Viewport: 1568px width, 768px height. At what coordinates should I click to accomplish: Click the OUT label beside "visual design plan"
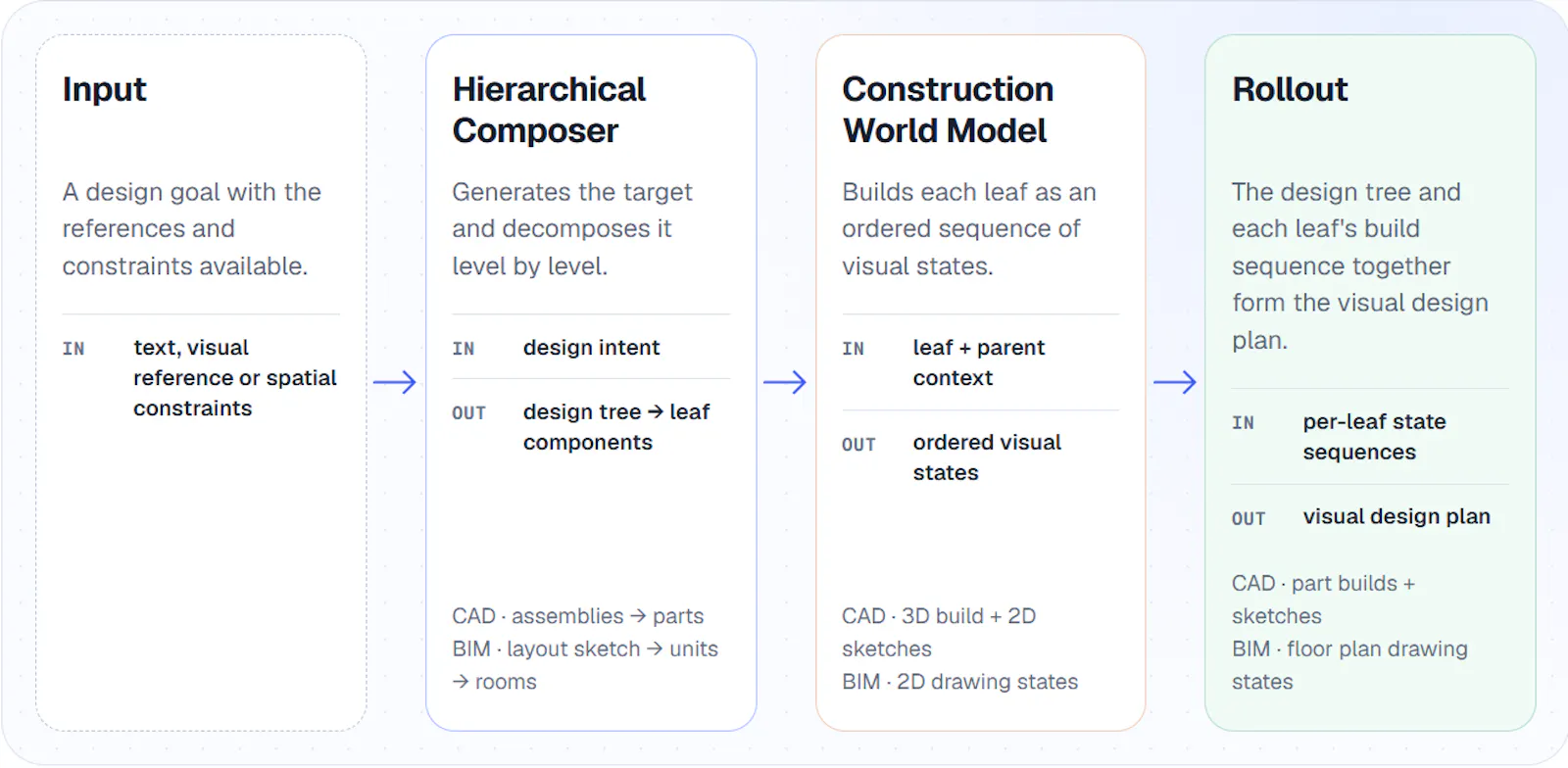coord(1249,519)
